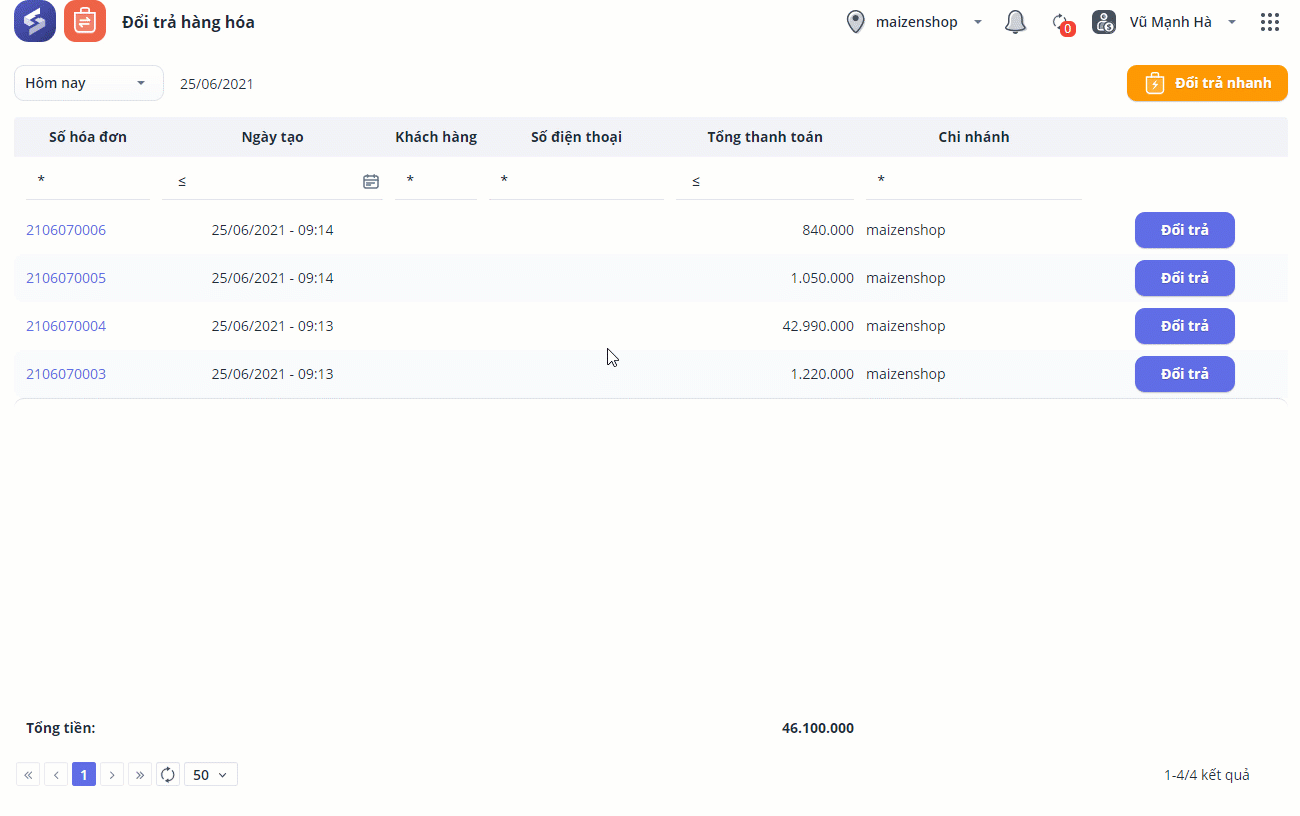Click the user avatar icon
Viewport: 1300px width, 816px height.
point(1104,22)
